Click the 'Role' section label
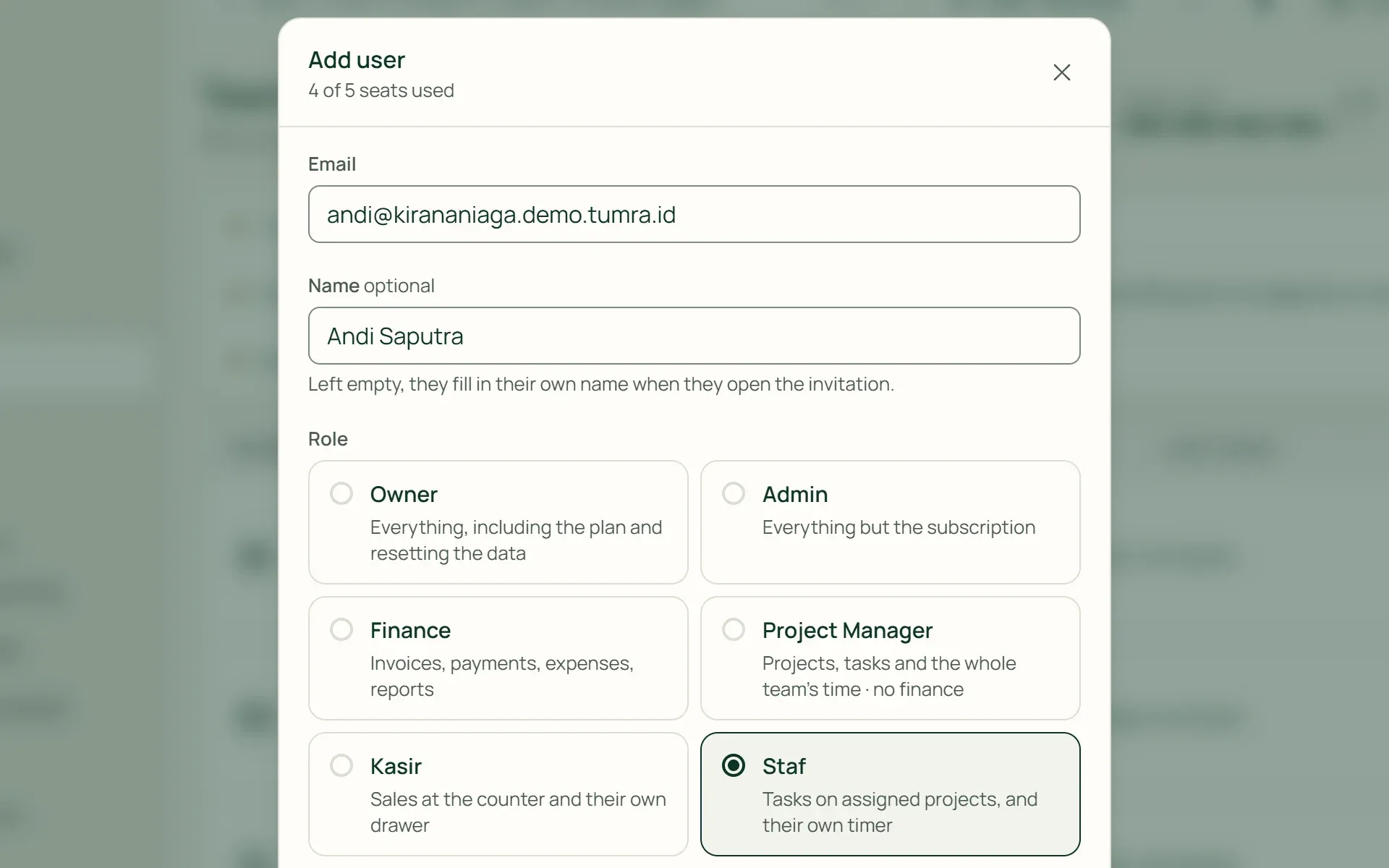The width and height of the screenshot is (1389, 868). point(328,439)
